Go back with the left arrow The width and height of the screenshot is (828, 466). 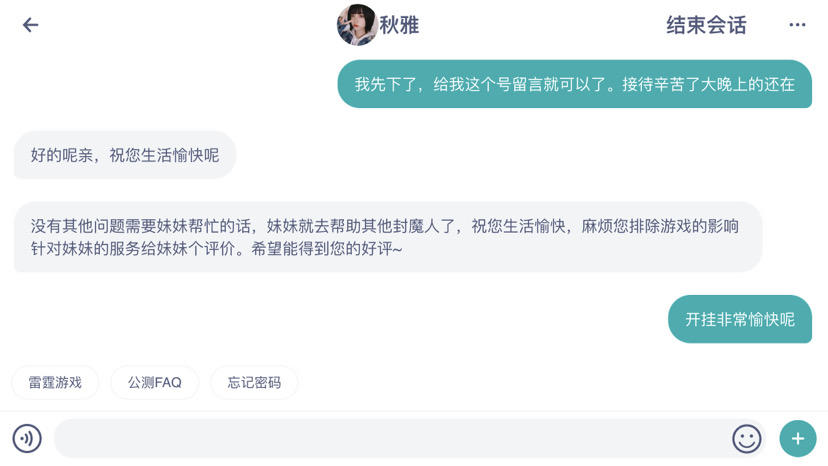(x=31, y=25)
